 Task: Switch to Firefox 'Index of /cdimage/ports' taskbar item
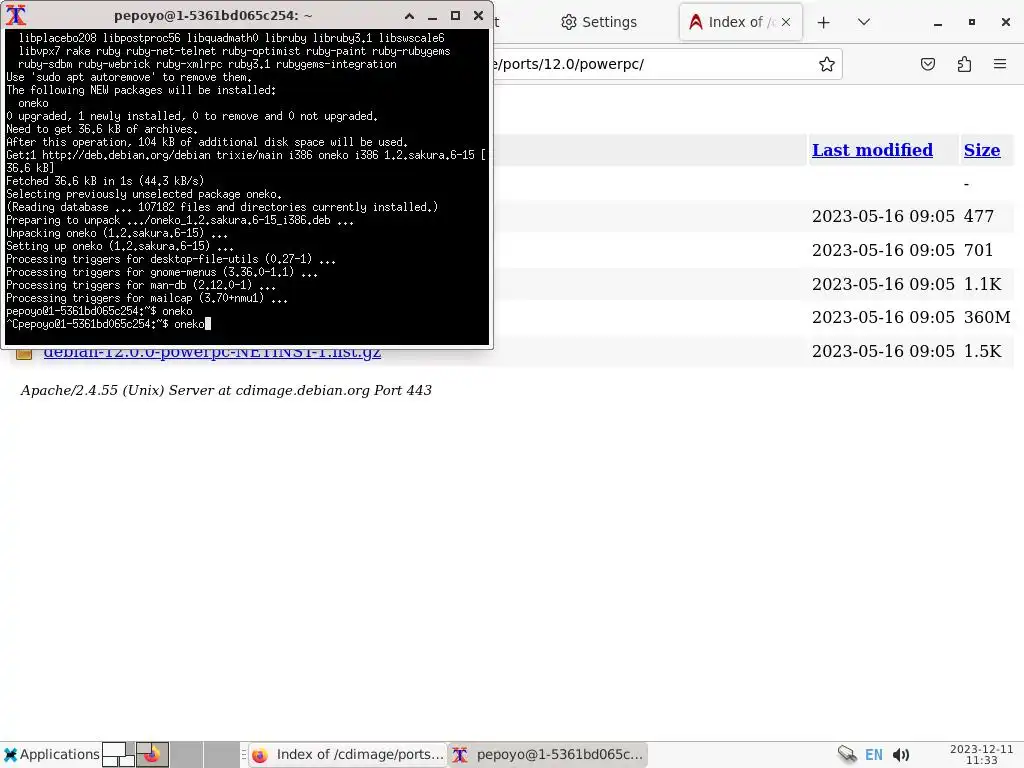coord(347,754)
